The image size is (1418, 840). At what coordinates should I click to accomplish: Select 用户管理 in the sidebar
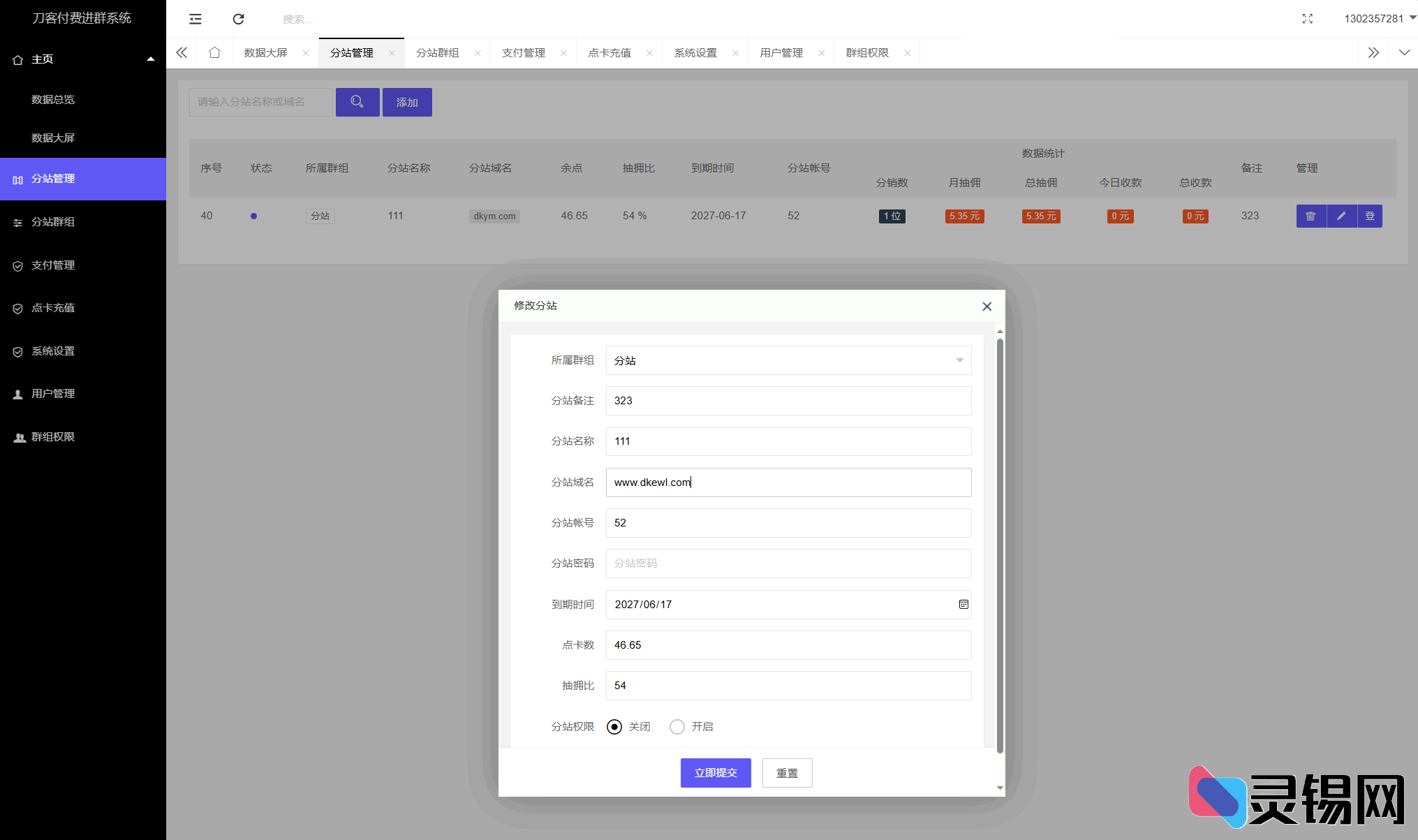coord(52,393)
